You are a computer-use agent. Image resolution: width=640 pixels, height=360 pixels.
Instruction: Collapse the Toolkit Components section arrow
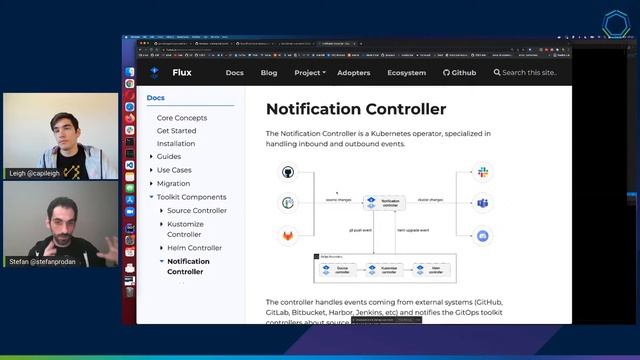point(151,197)
